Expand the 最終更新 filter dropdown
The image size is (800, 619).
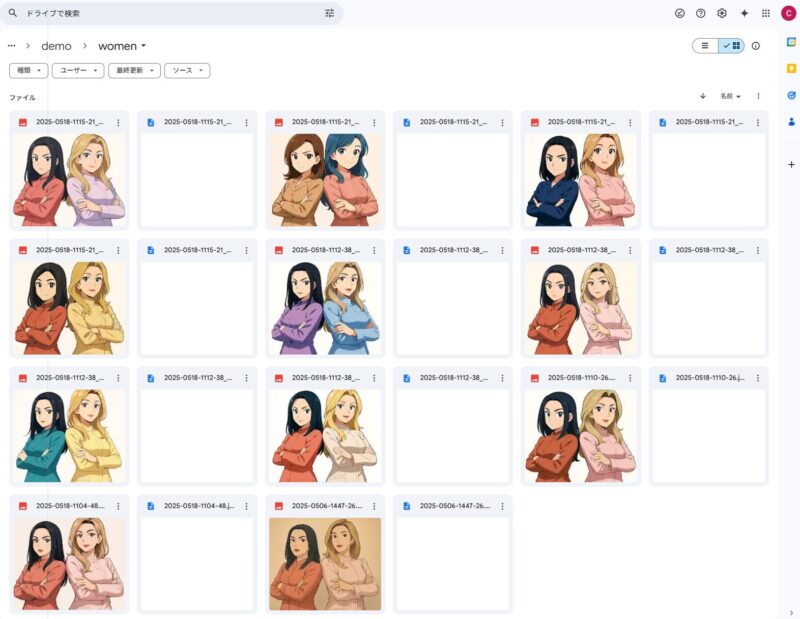pos(134,71)
